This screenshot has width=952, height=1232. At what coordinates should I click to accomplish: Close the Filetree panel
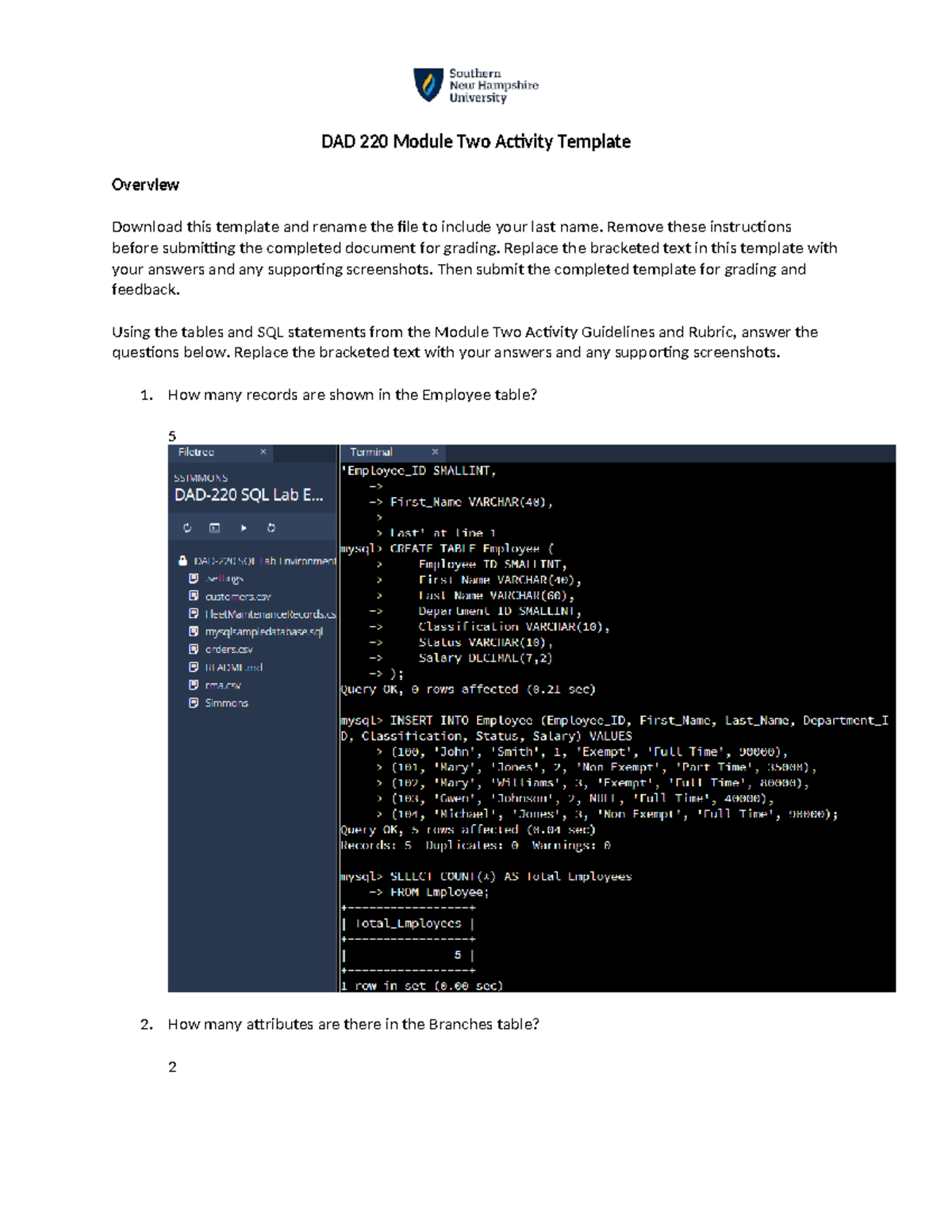click(x=263, y=452)
